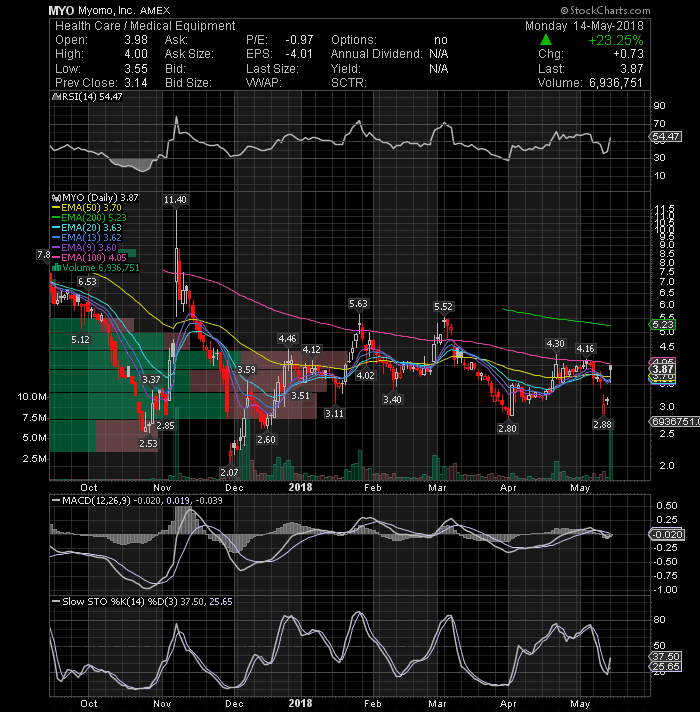Click the Health Care / Medical Equipment label
The width and height of the screenshot is (700, 712).
(145, 26)
